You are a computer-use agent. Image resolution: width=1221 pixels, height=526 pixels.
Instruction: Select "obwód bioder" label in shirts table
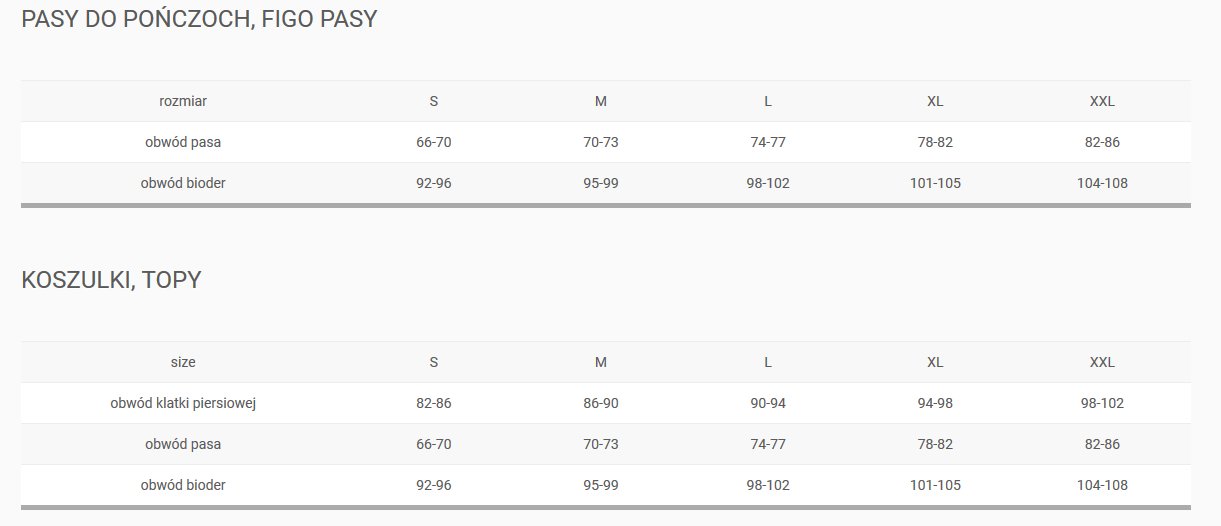click(183, 485)
